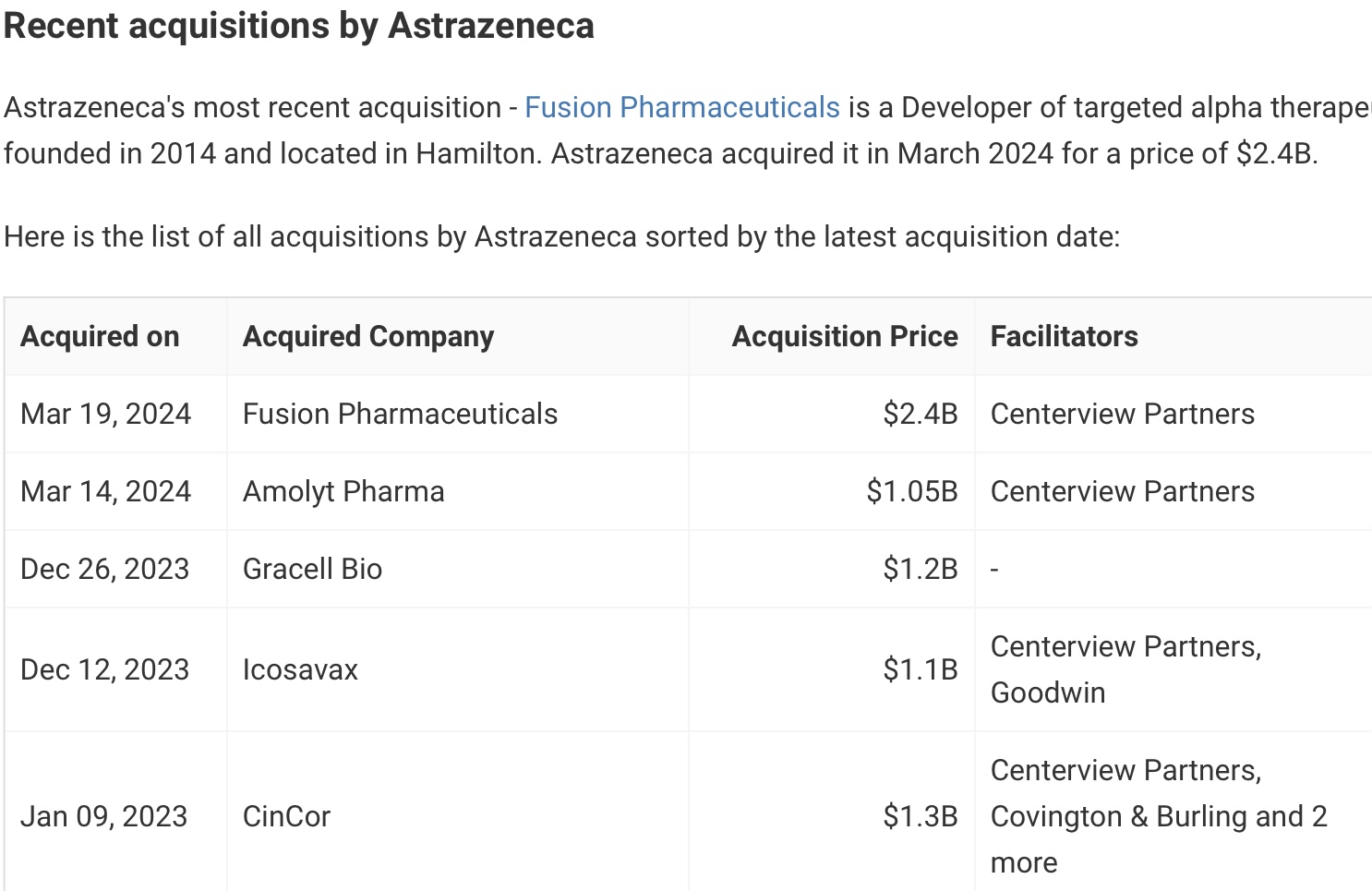1372x891 pixels.
Task: Click the Mar 14, 2024 date cell
Action: [105, 492]
